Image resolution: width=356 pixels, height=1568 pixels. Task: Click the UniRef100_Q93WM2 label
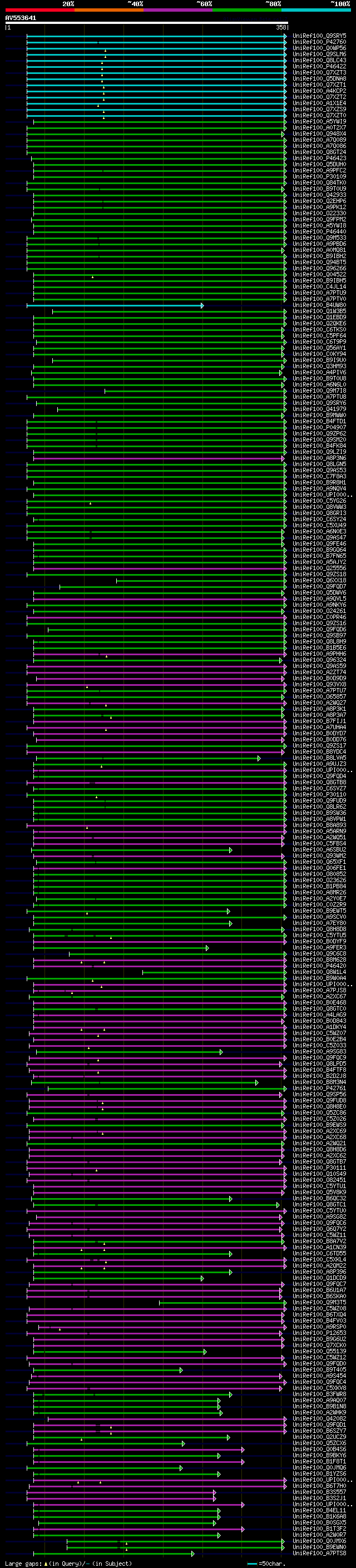(x=319, y=856)
